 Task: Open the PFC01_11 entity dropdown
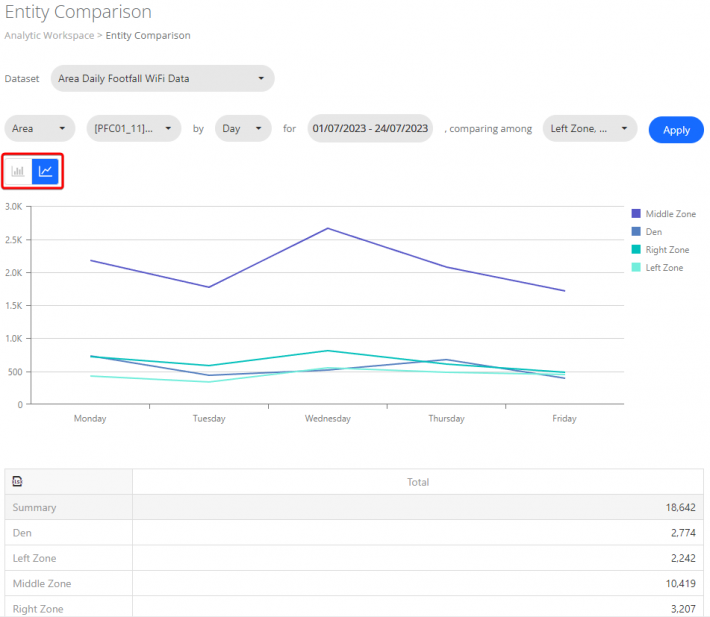coord(134,129)
